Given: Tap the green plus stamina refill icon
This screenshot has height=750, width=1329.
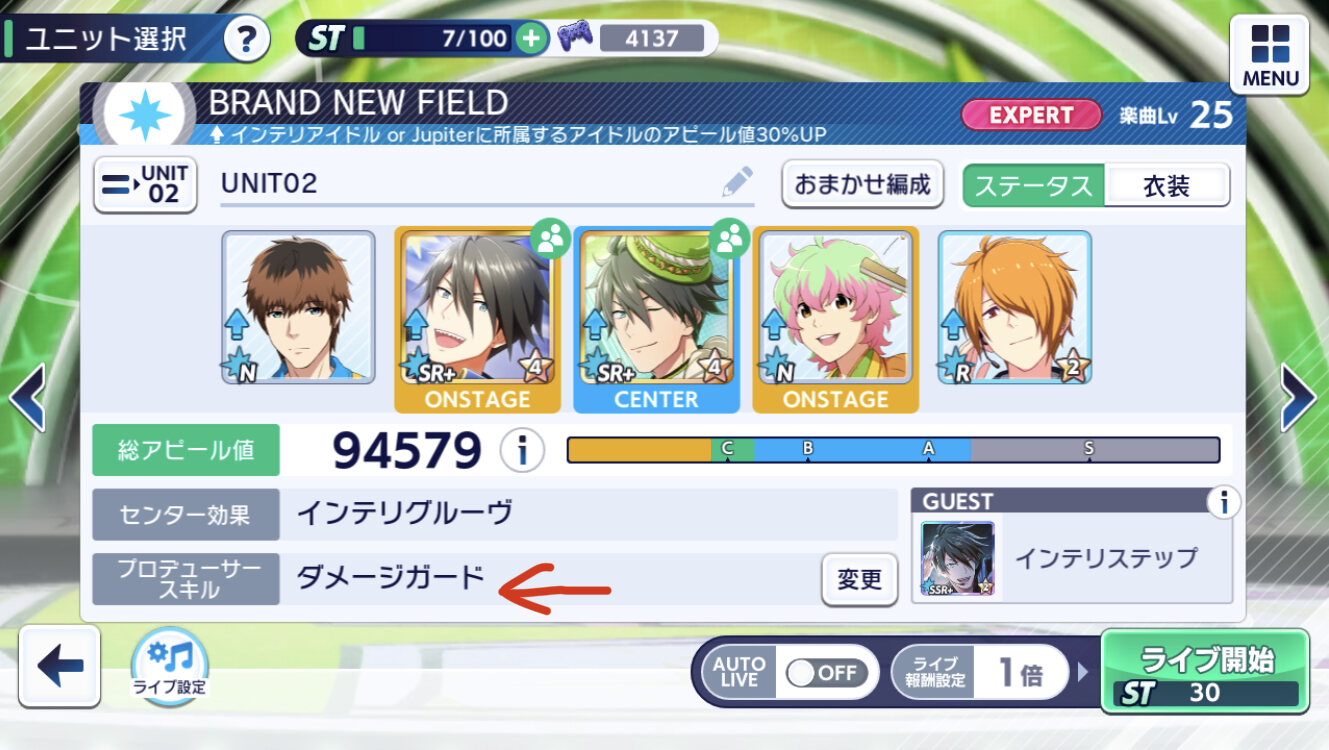Looking at the screenshot, I should (x=532, y=39).
